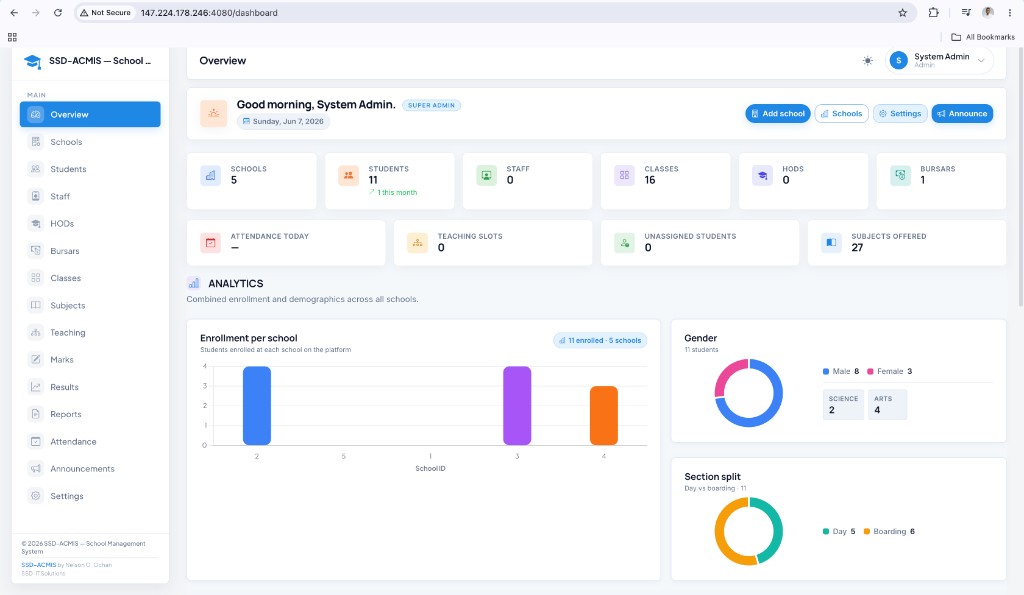Bookmark this page with star icon
Screen dimensions: 1024x595
(x=903, y=12)
